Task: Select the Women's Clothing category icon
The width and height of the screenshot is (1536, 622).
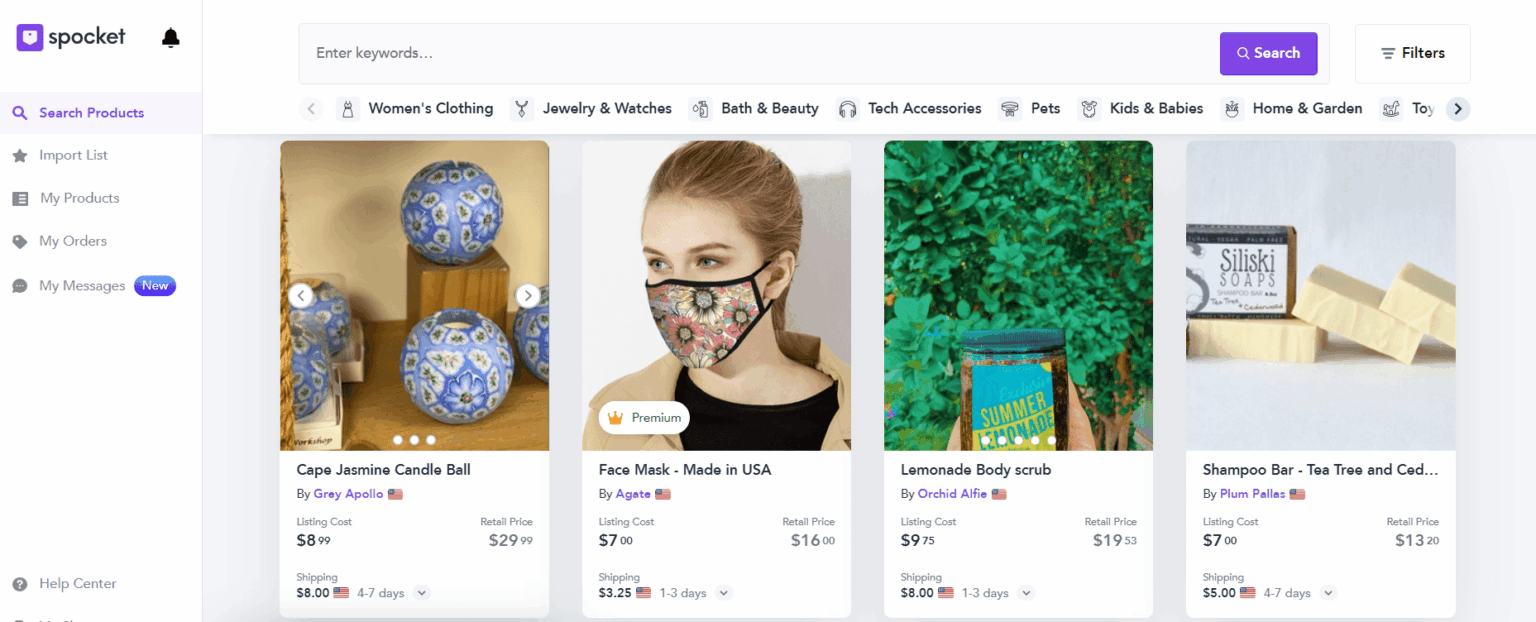Action: (x=348, y=108)
